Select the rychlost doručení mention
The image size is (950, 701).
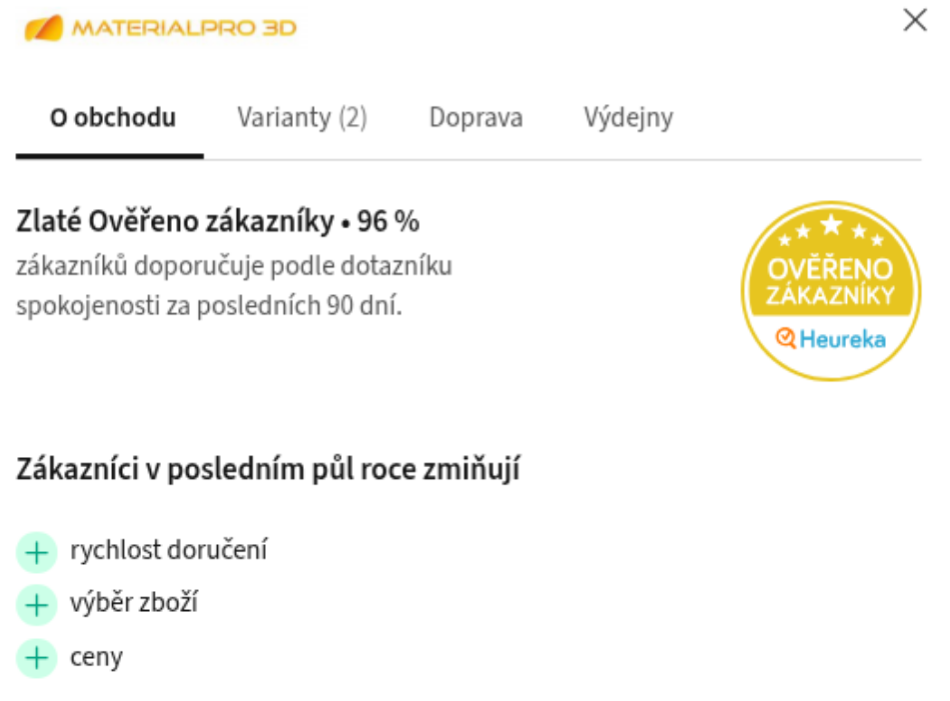[168, 550]
